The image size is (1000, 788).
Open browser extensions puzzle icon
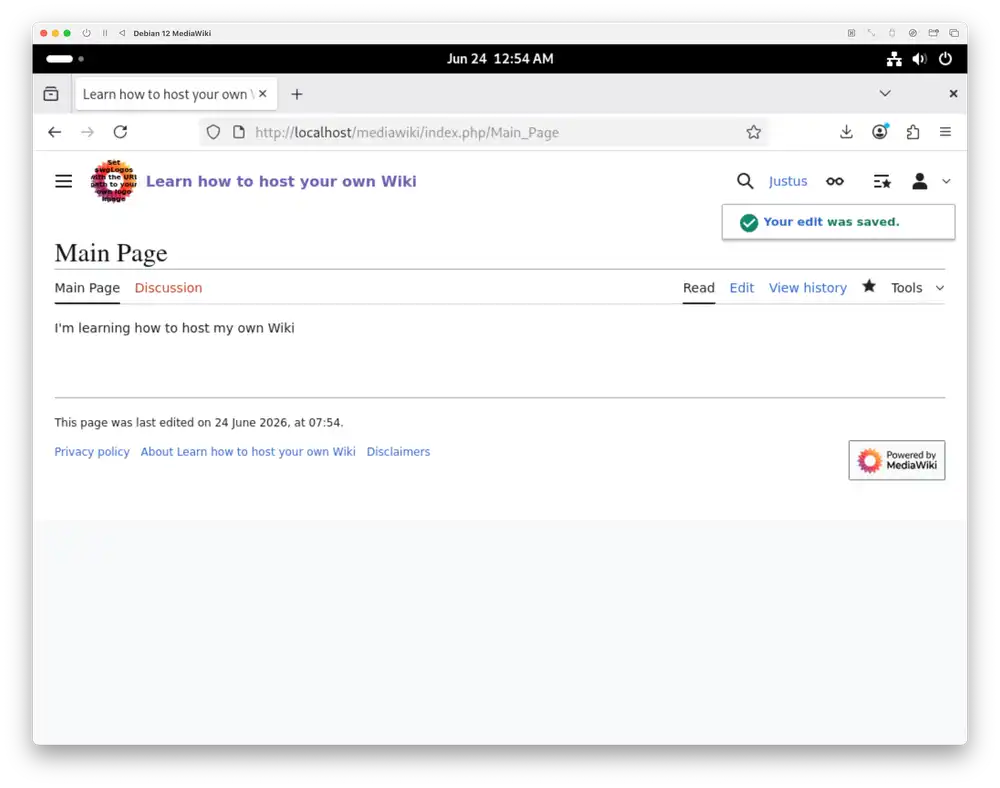click(x=913, y=132)
